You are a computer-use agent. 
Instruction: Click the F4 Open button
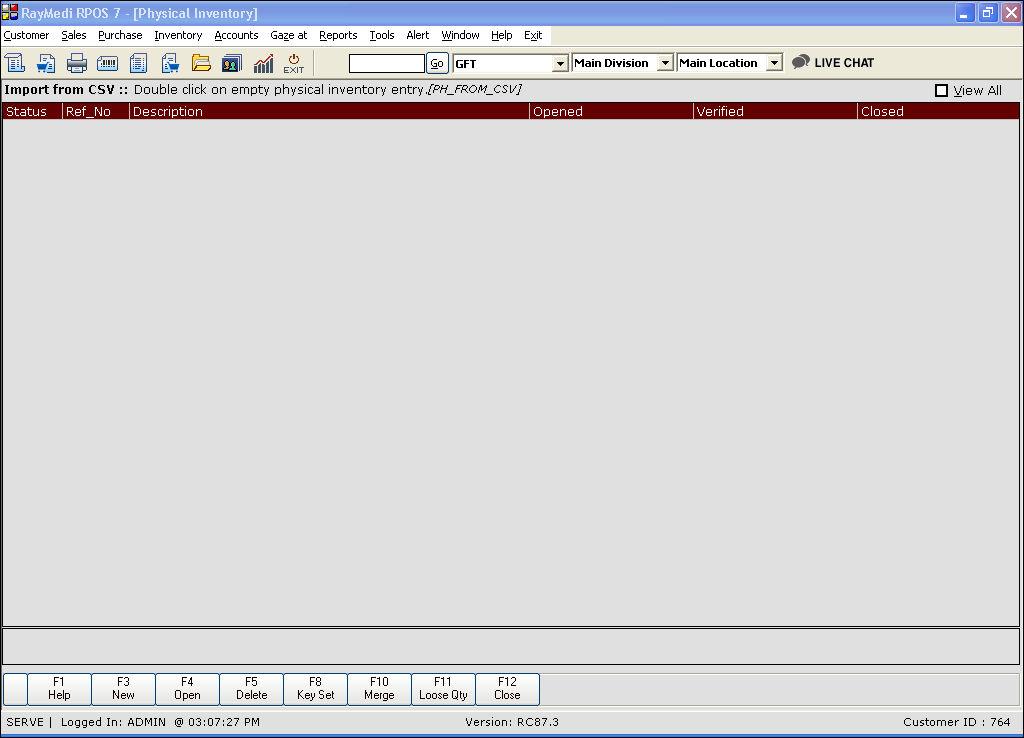[187, 689]
